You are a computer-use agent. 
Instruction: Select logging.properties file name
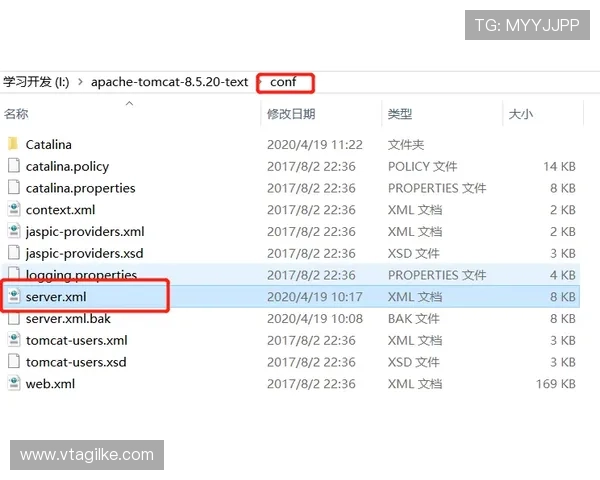pyautogui.click(x=81, y=274)
